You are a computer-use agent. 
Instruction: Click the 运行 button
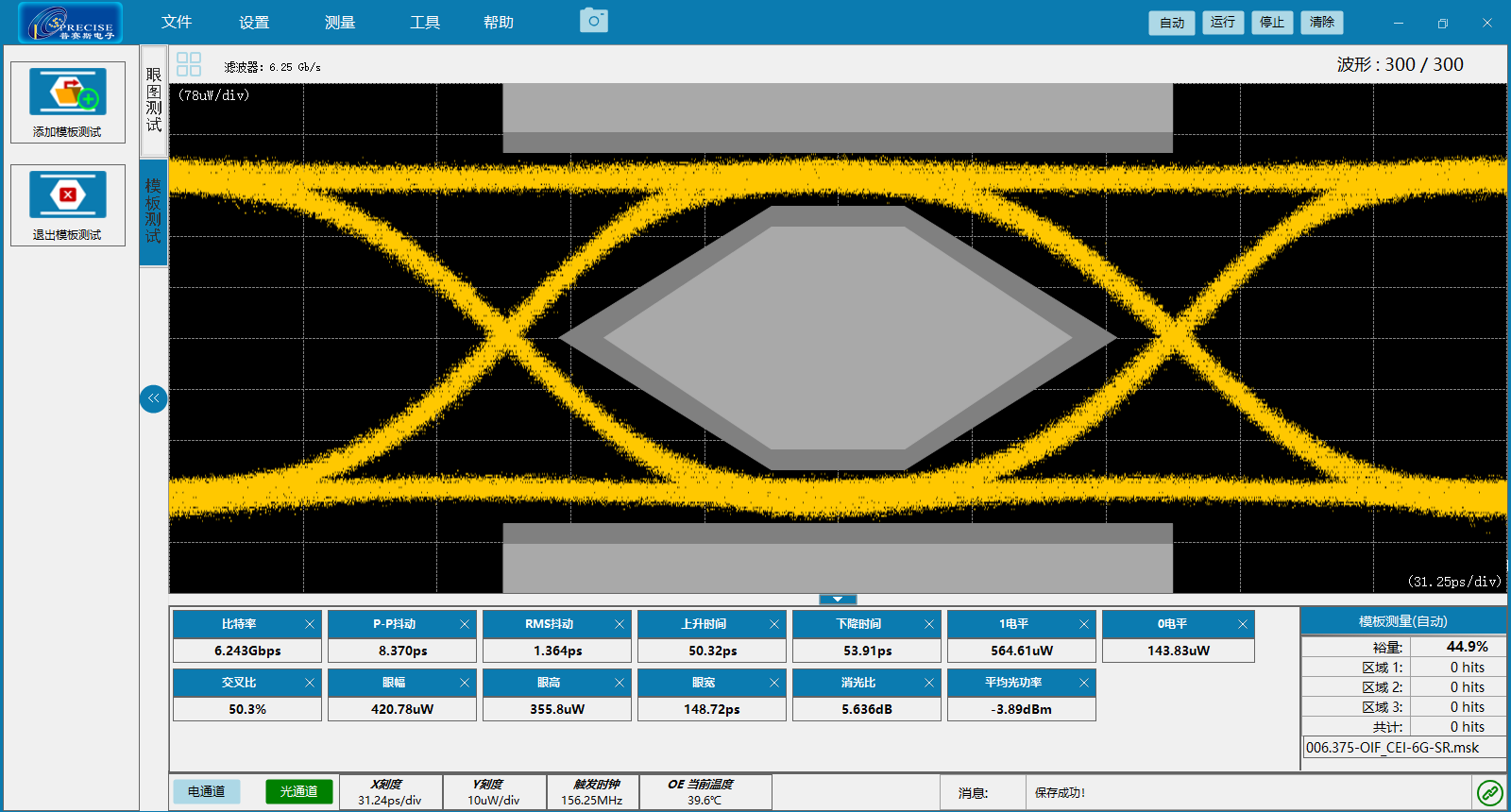tap(1223, 22)
